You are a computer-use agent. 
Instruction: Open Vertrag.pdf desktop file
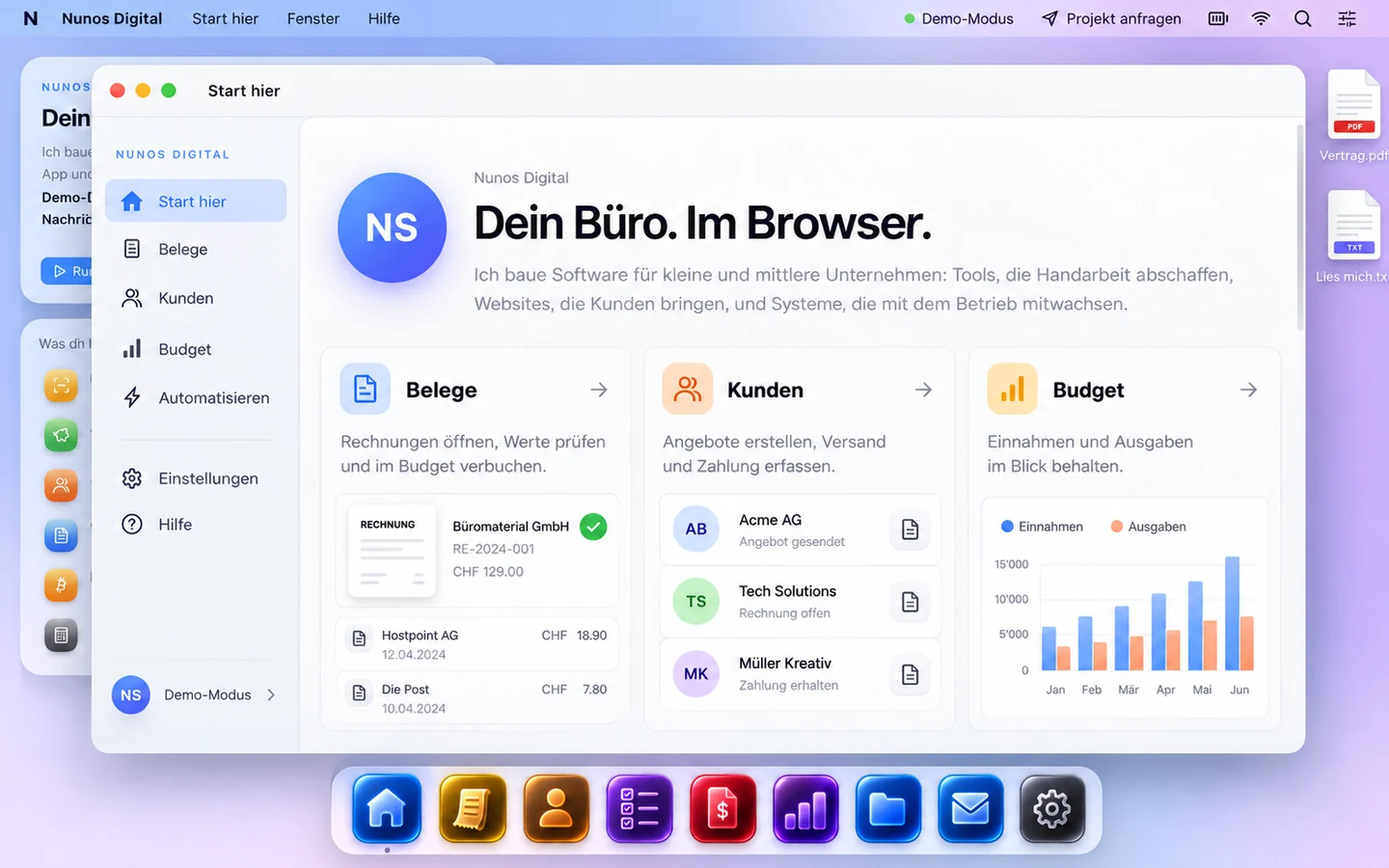(x=1354, y=116)
